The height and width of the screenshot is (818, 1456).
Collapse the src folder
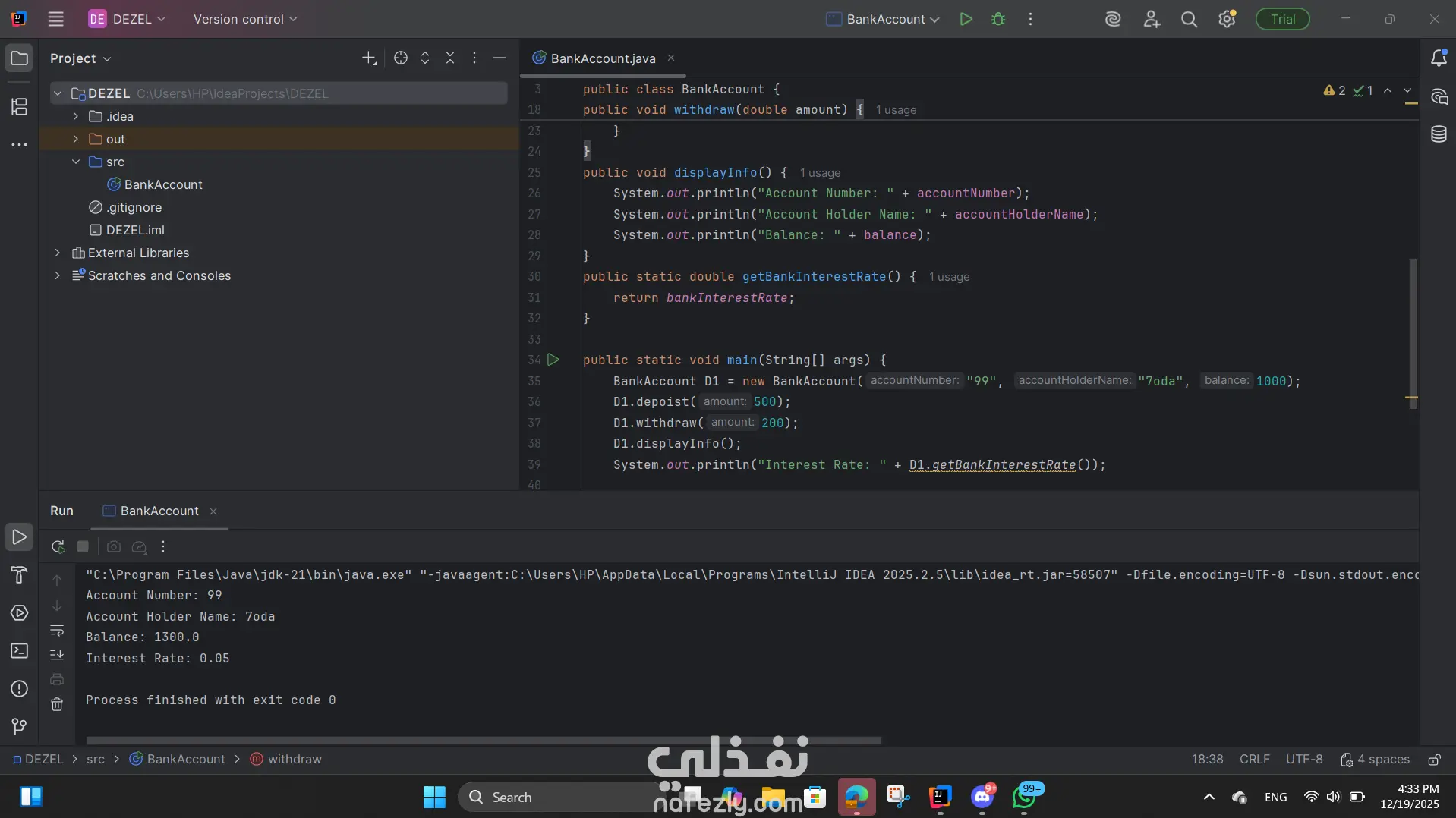(x=76, y=162)
